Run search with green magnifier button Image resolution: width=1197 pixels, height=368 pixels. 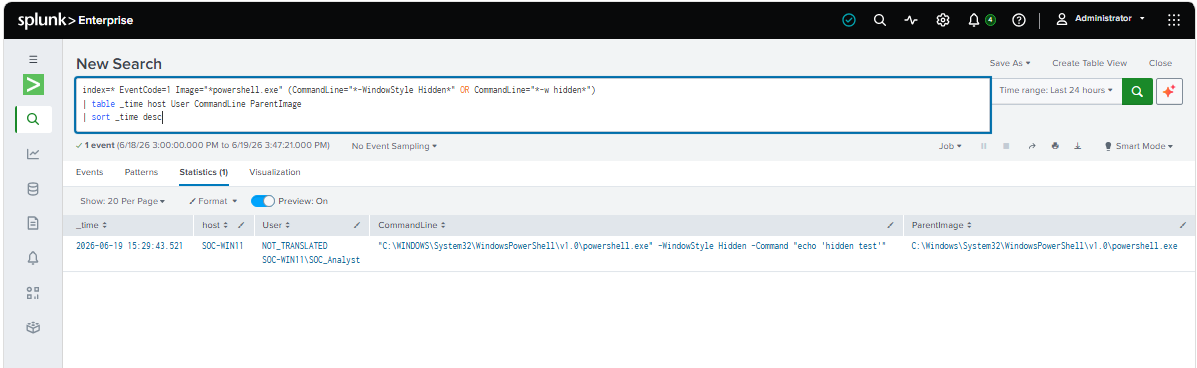(x=1137, y=91)
